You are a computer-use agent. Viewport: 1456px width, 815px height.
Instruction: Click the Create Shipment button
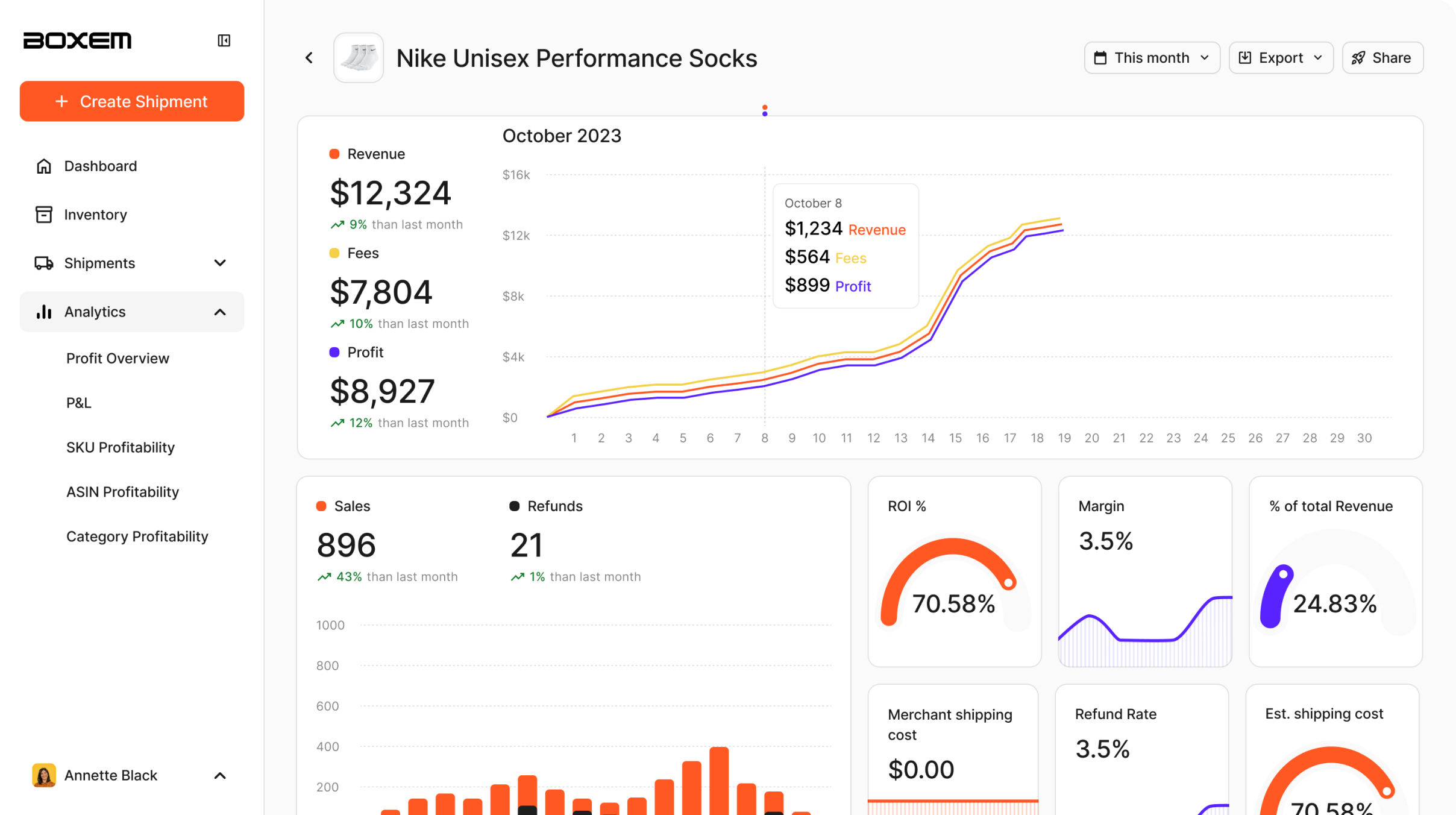(132, 101)
